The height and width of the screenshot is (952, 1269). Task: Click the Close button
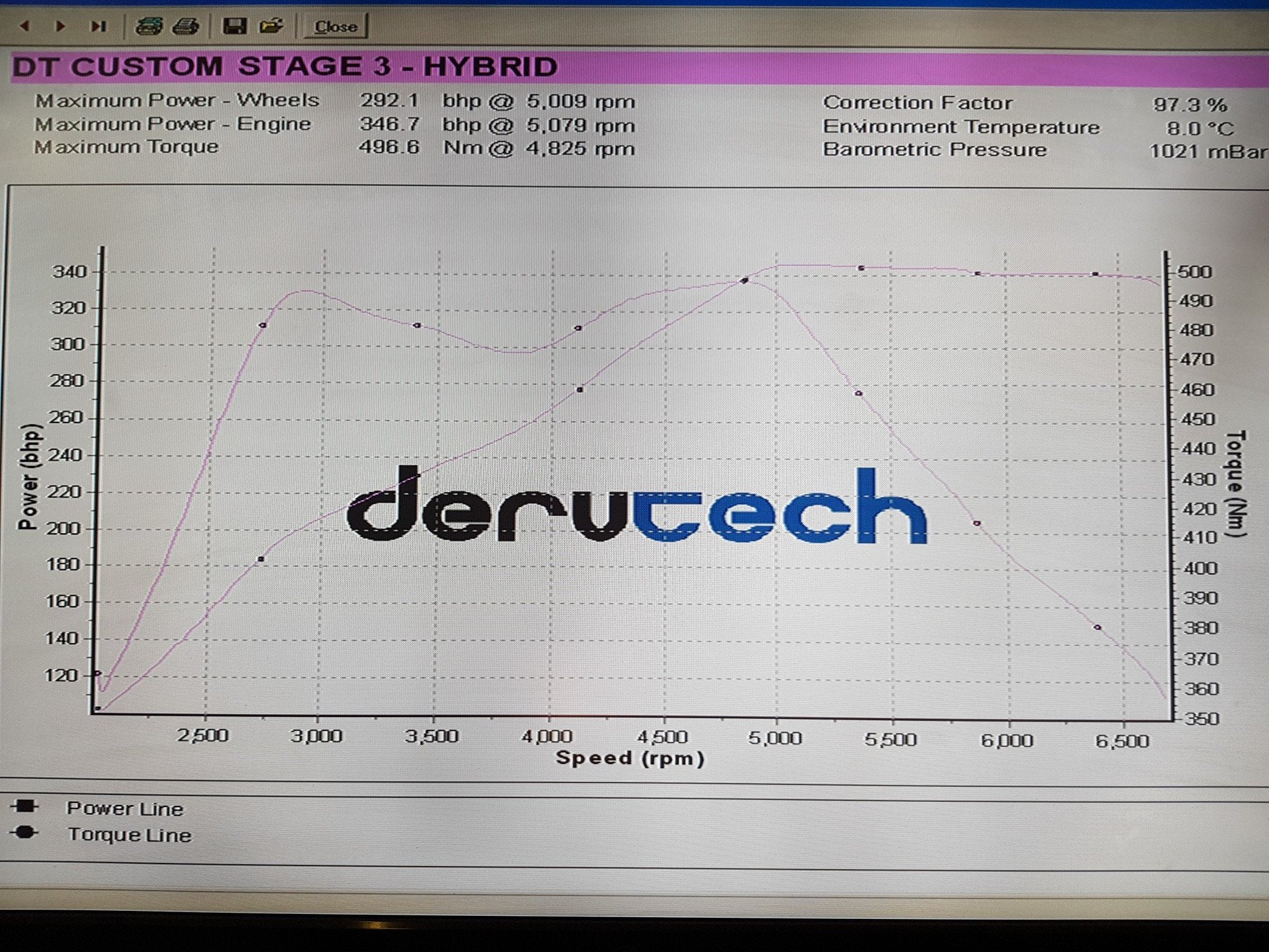click(335, 27)
